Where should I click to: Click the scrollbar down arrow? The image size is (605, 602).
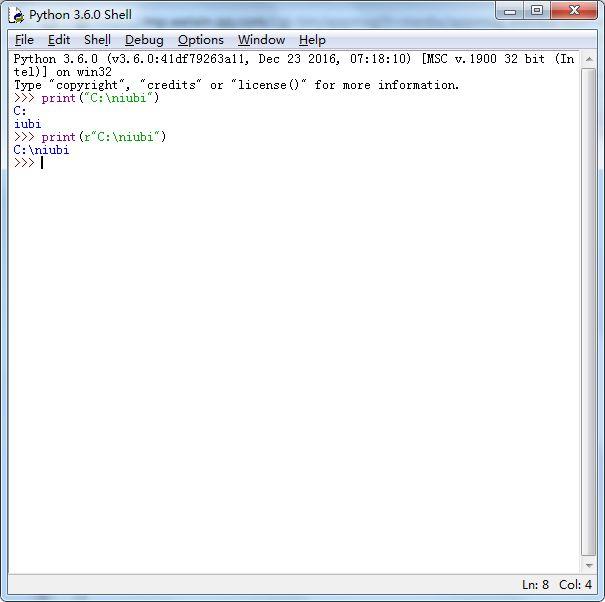589,565
